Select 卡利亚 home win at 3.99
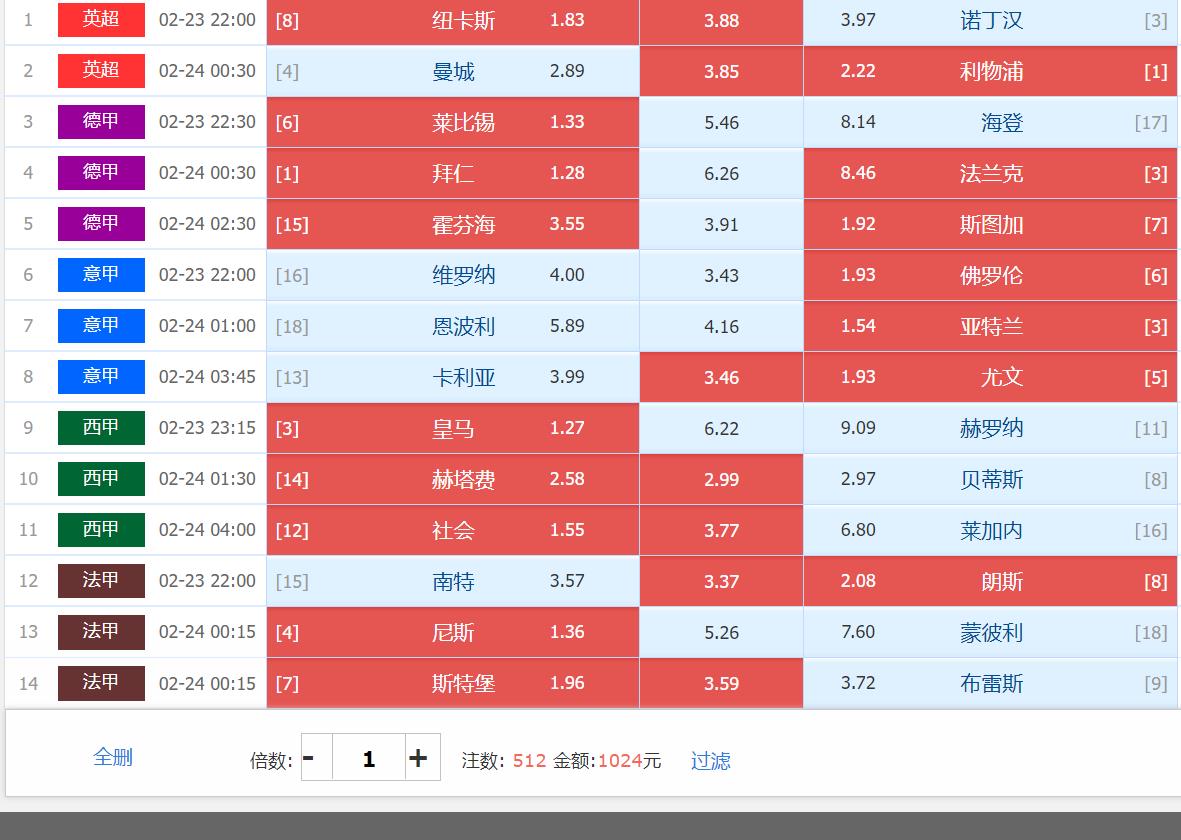 pyautogui.click(x=453, y=377)
